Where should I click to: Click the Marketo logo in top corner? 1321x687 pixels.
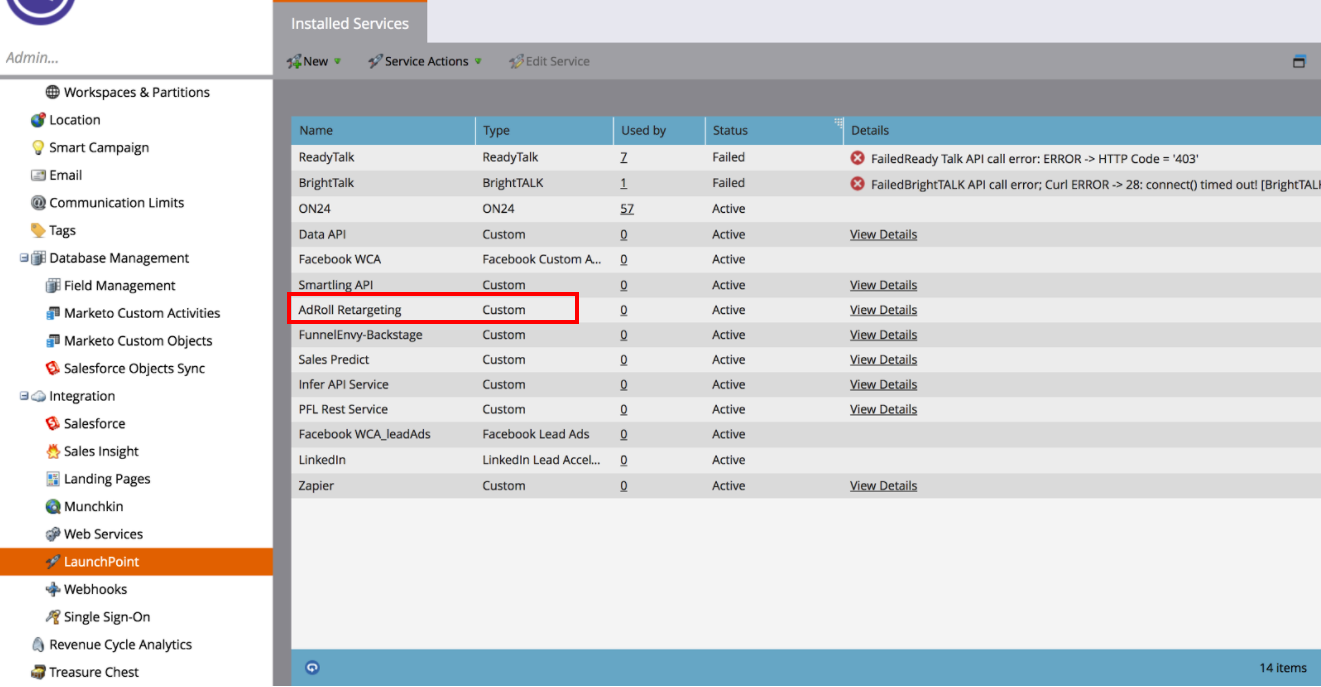(x=40, y=10)
